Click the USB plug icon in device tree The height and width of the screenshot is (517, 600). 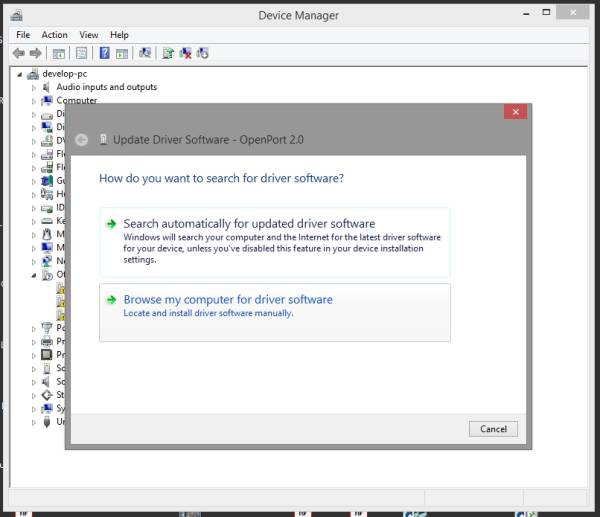[x=47, y=422]
